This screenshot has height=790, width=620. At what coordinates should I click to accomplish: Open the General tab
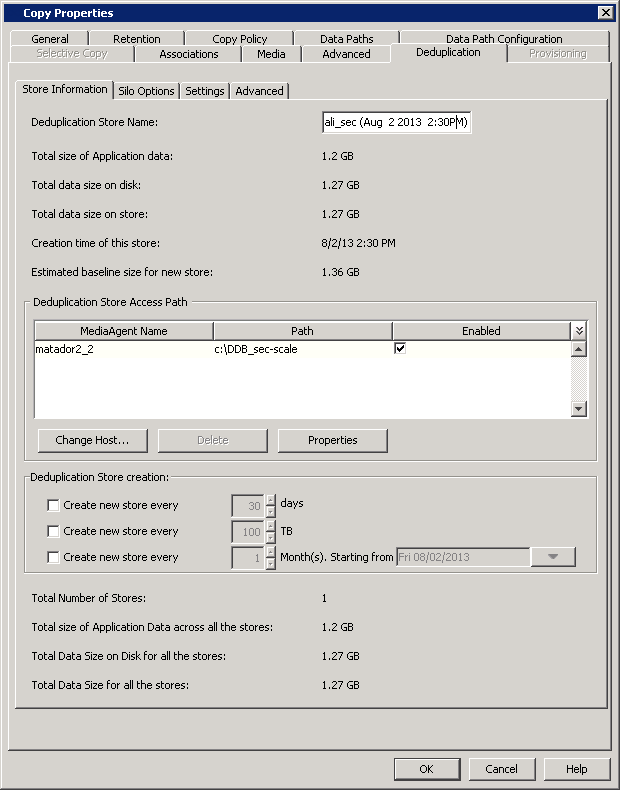pos(49,39)
